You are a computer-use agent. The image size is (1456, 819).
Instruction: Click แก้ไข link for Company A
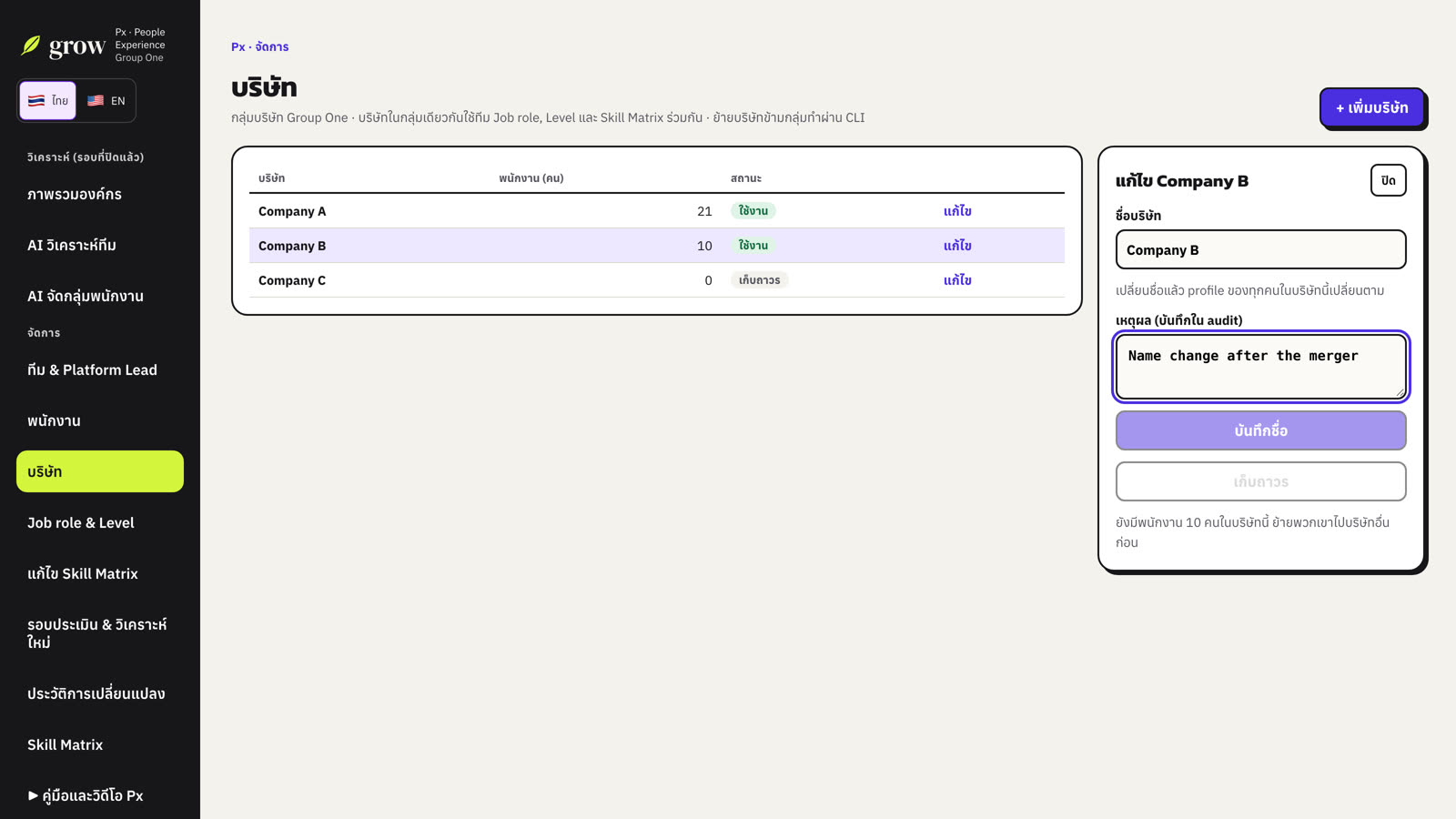point(957,211)
